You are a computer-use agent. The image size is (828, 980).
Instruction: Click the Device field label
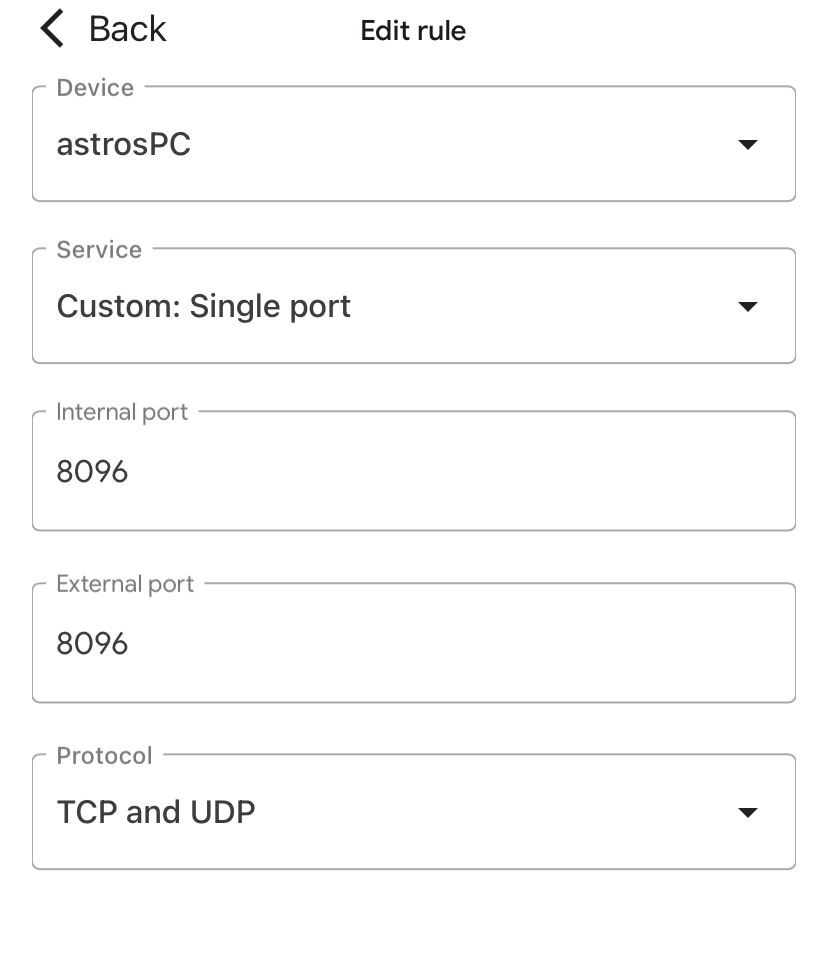95,88
